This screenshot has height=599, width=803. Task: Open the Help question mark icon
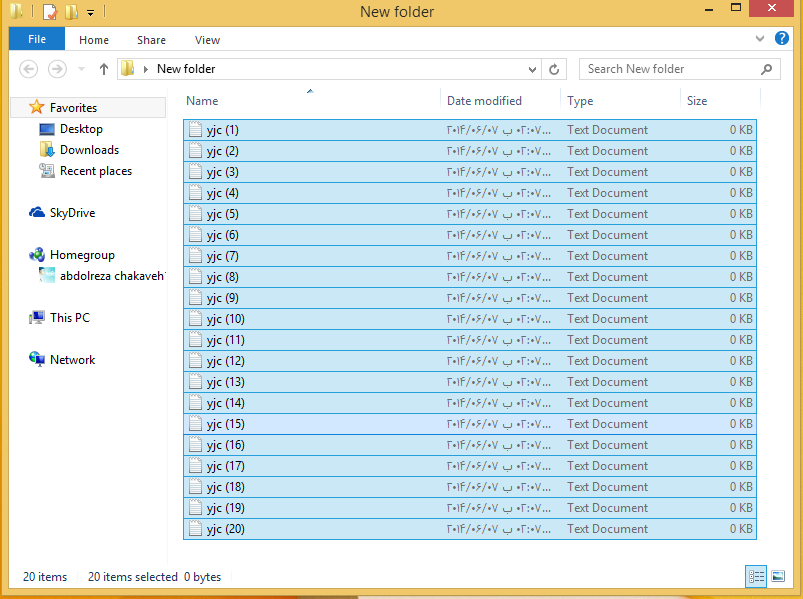[781, 38]
